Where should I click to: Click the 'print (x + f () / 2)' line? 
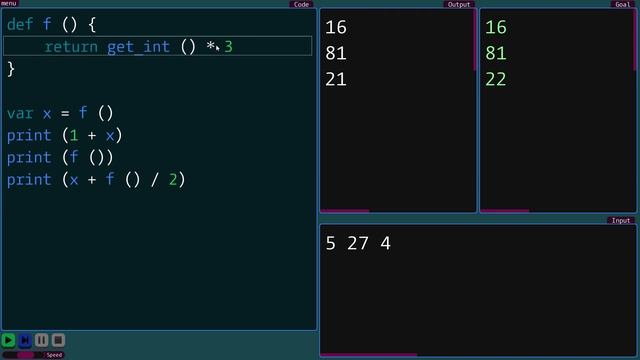pos(96,179)
